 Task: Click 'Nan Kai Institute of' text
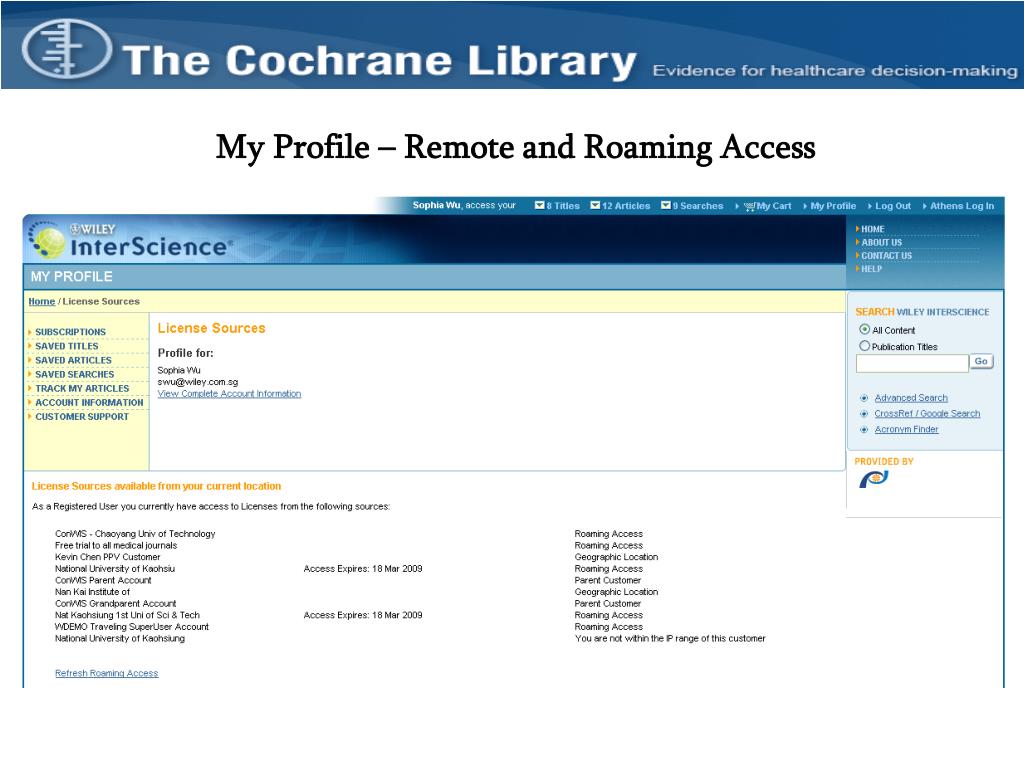tap(92, 592)
